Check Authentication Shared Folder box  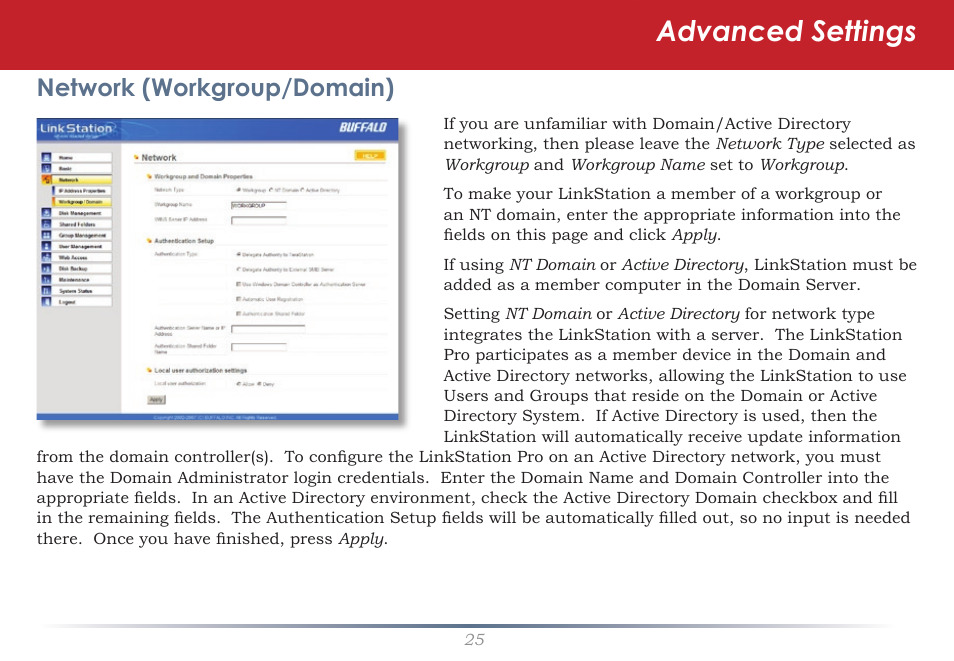[238, 313]
